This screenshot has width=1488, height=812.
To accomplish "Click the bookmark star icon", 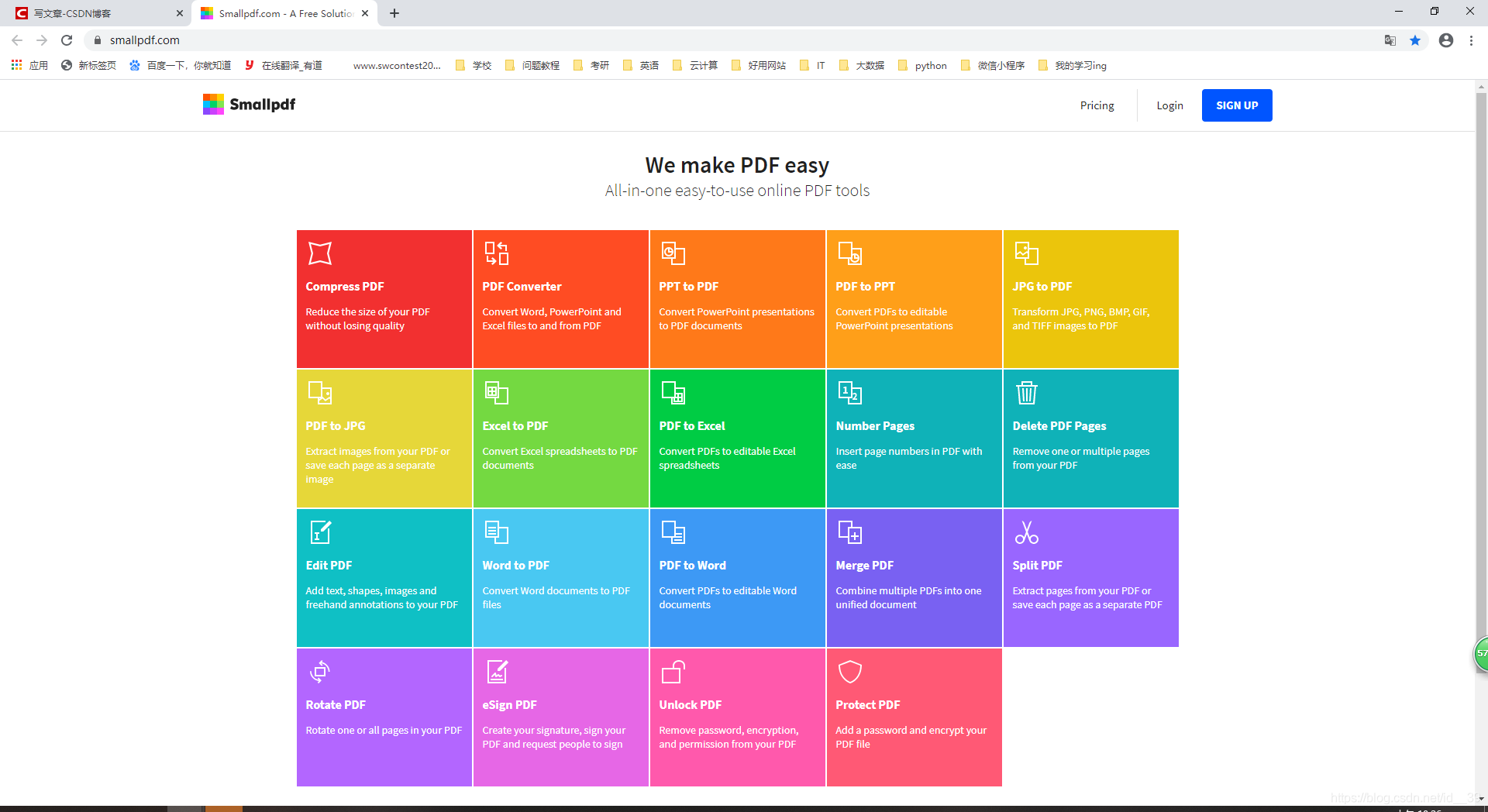I will click(x=1415, y=40).
